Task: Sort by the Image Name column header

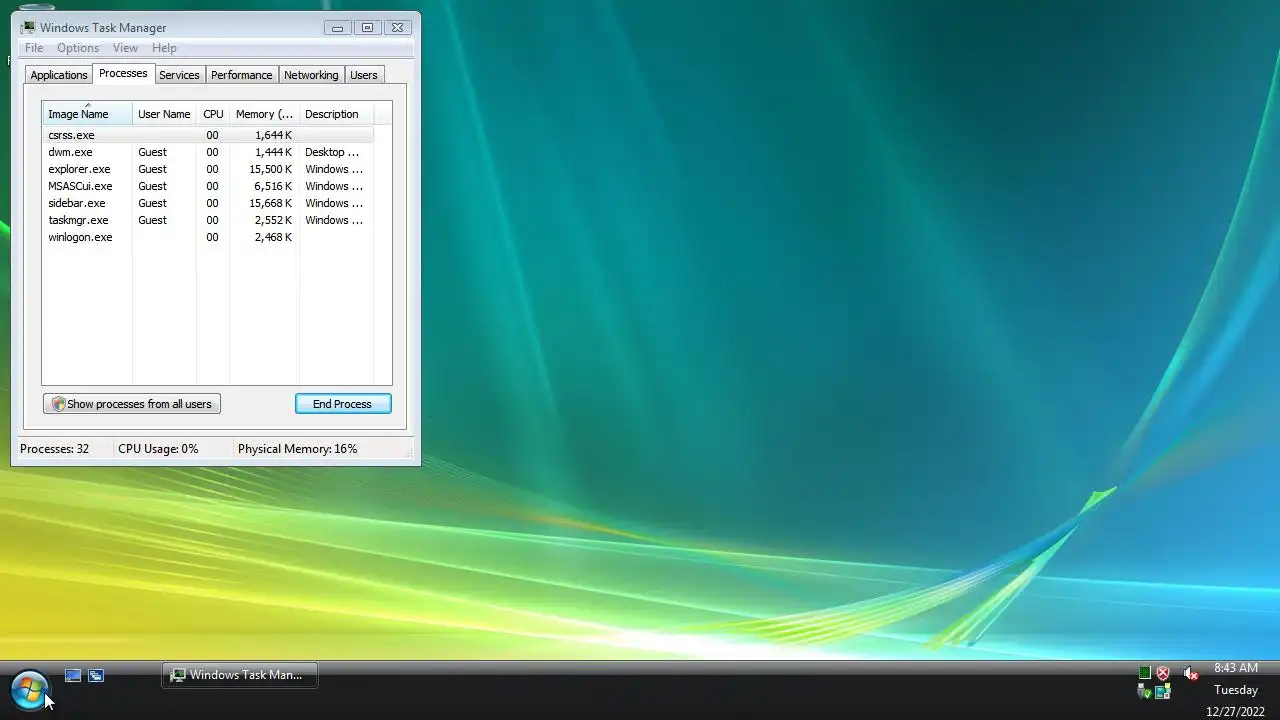Action: tap(87, 114)
